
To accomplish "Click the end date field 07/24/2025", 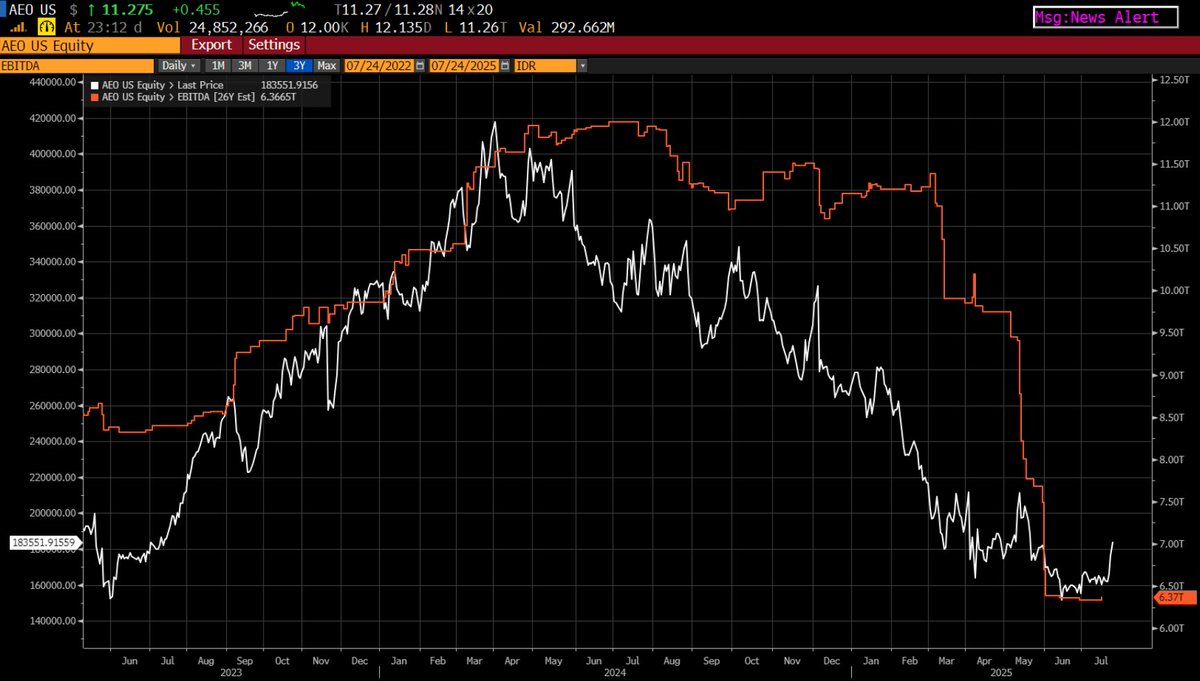I will pos(464,65).
